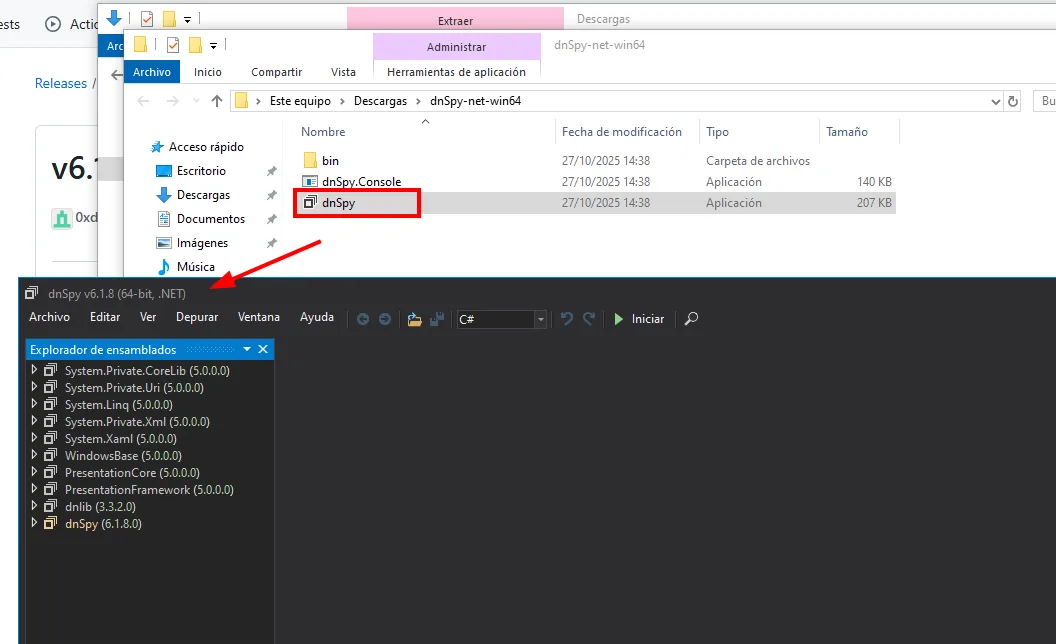Select the bin folder in Explorer

(330, 160)
